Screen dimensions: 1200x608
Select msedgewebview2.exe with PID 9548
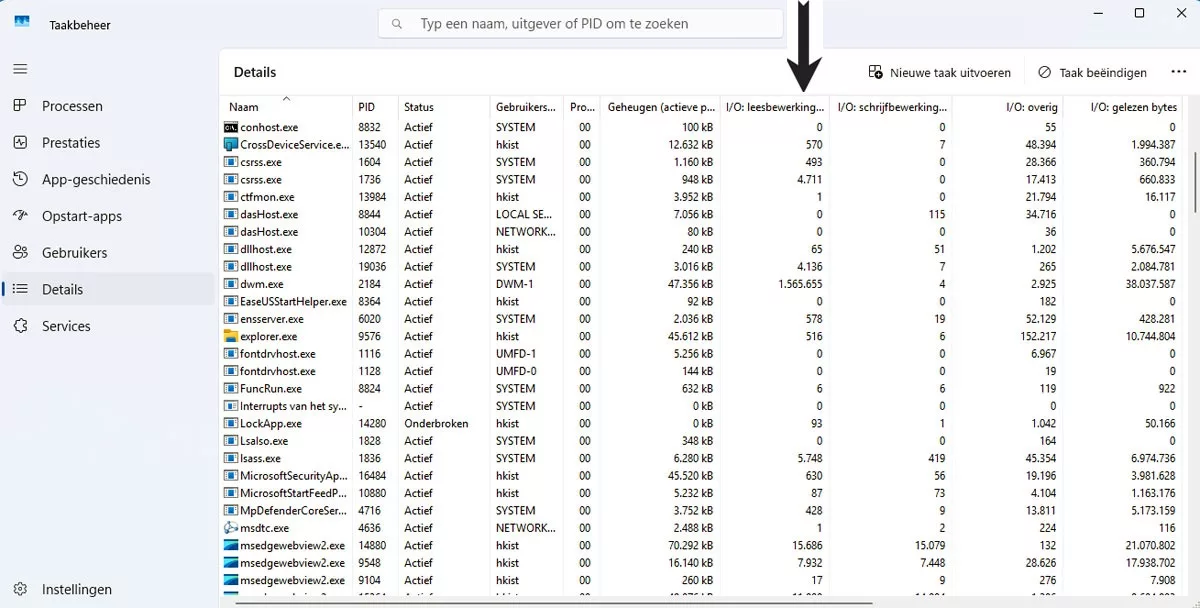[700, 562]
